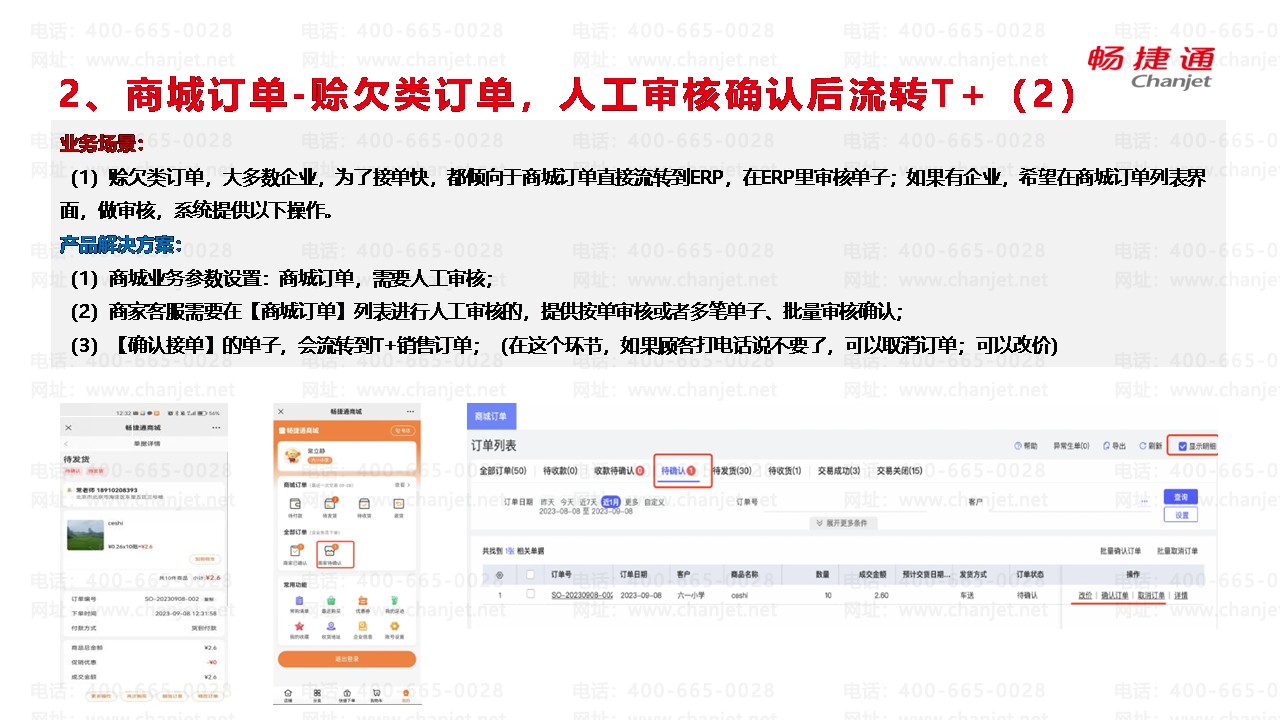Open the 优惠券 coupon icon

364,600
